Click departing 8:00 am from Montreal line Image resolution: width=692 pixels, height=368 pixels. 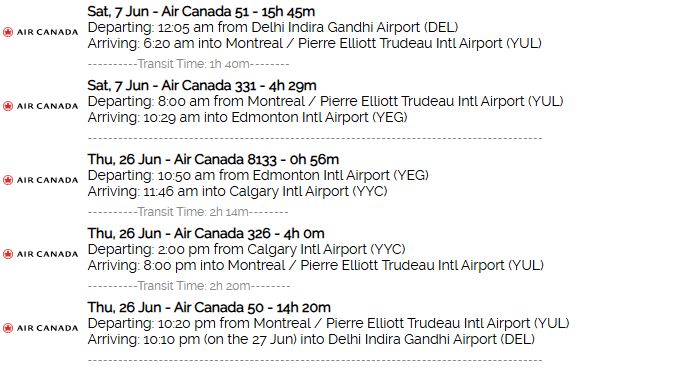(x=326, y=101)
